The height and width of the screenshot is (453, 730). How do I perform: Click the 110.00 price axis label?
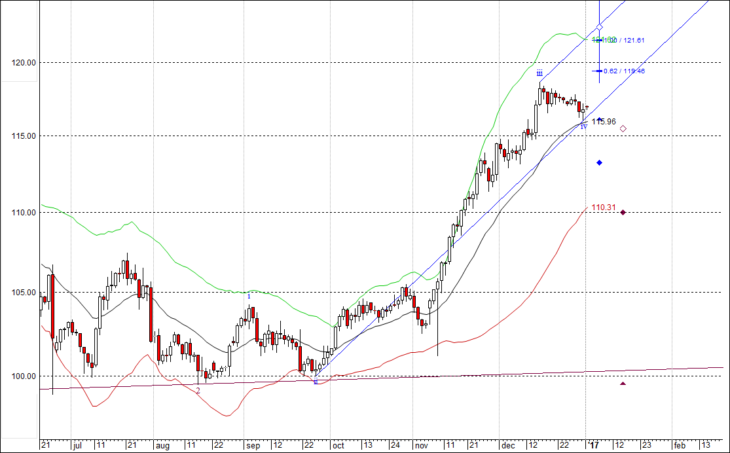pos(24,213)
